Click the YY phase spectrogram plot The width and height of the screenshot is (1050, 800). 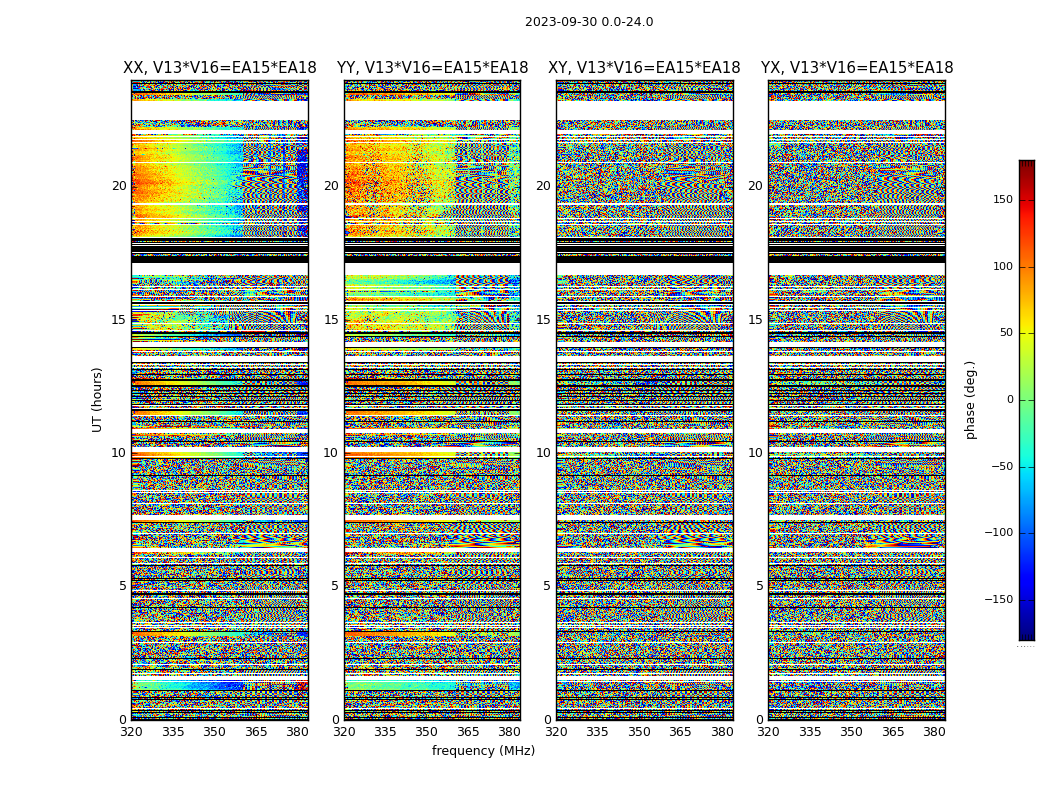(433, 400)
